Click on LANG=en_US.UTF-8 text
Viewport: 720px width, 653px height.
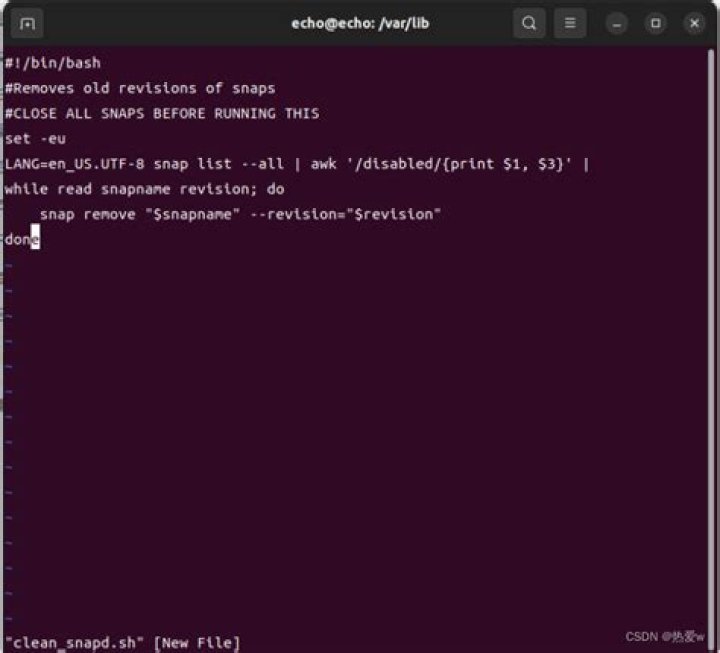click(74, 164)
